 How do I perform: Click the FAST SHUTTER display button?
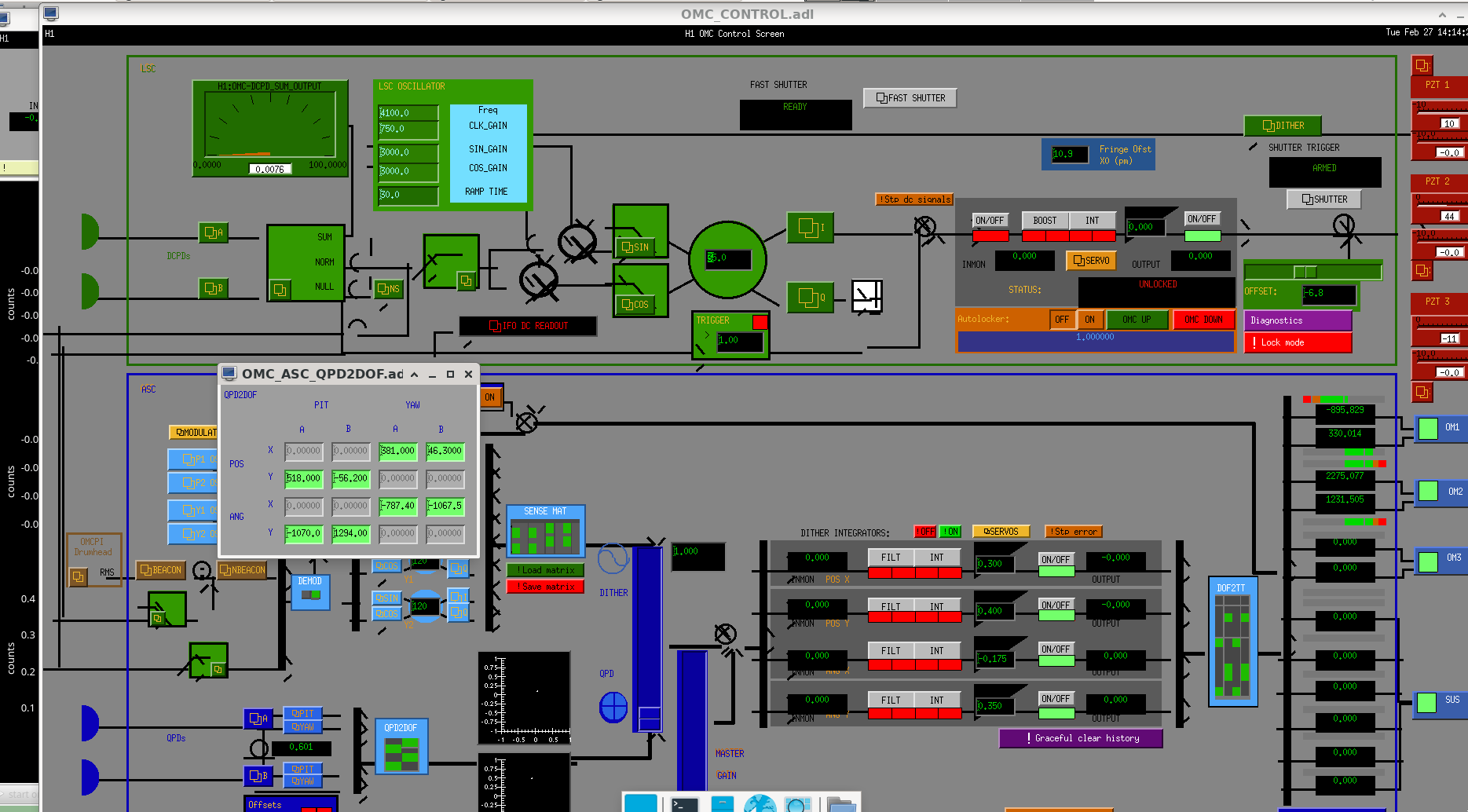coord(910,98)
